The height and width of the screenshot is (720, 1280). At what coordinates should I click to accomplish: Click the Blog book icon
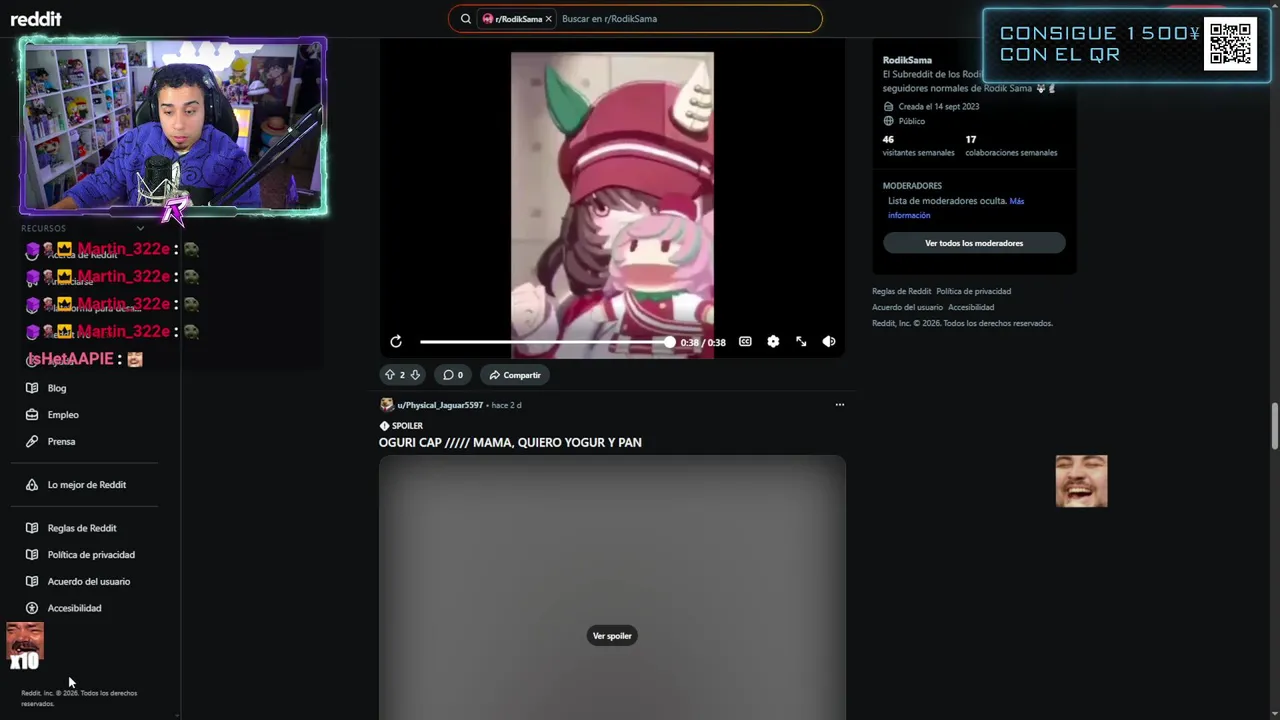[32, 388]
